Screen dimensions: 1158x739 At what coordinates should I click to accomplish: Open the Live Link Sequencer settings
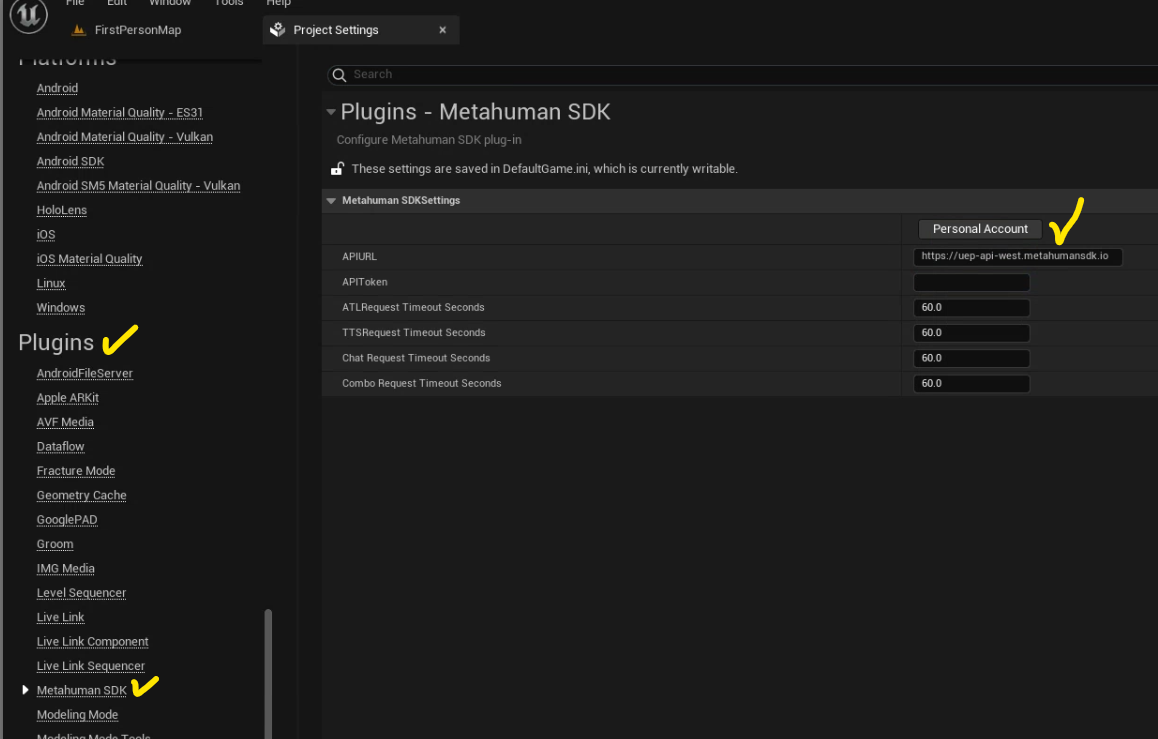pos(91,665)
